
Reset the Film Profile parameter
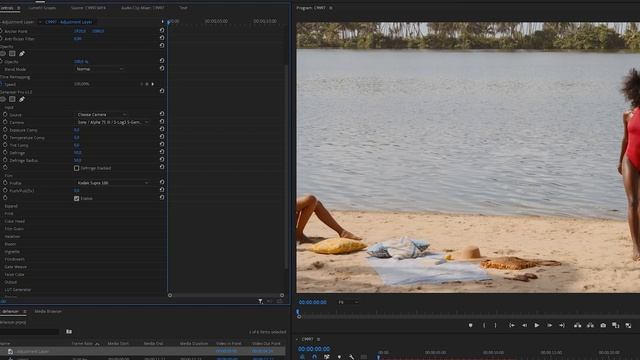click(162, 182)
